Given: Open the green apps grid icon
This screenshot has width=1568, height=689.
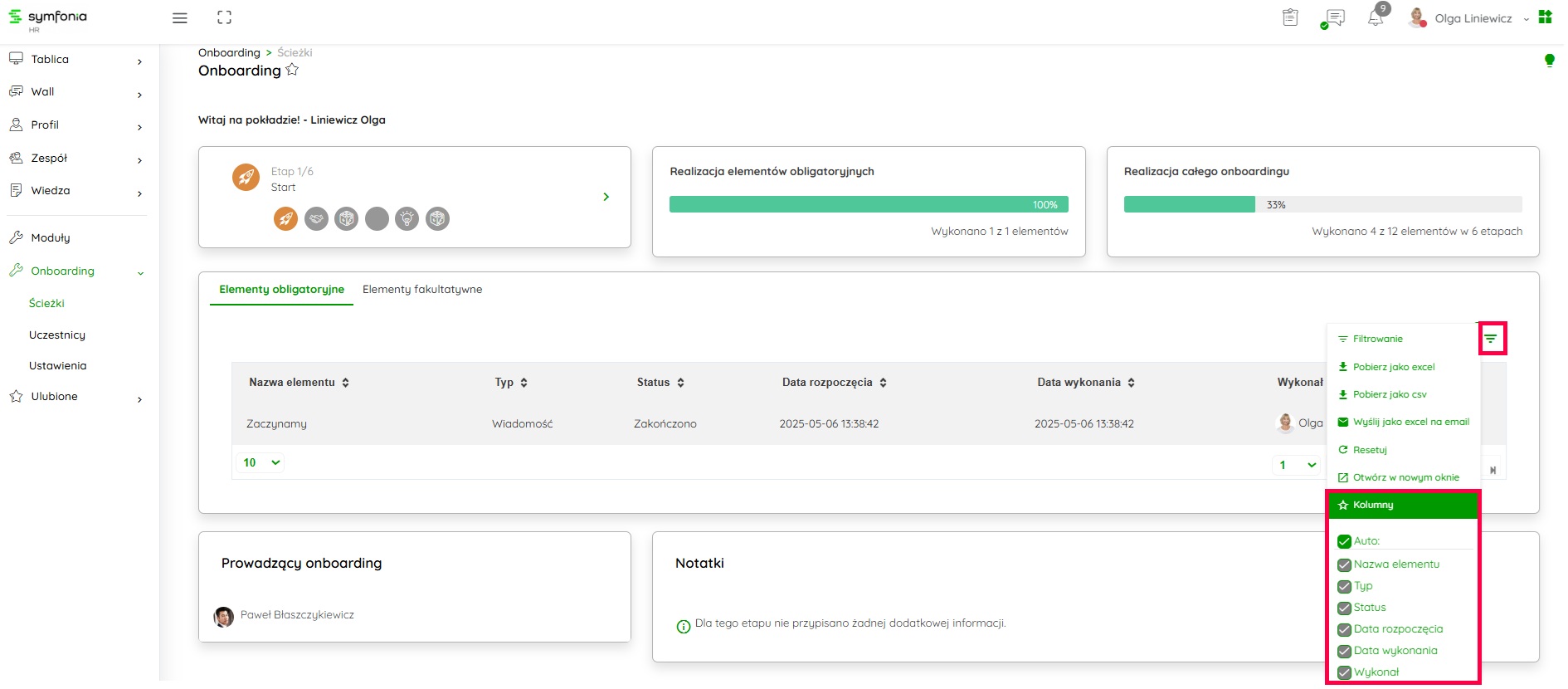Looking at the screenshot, I should click(1545, 17).
